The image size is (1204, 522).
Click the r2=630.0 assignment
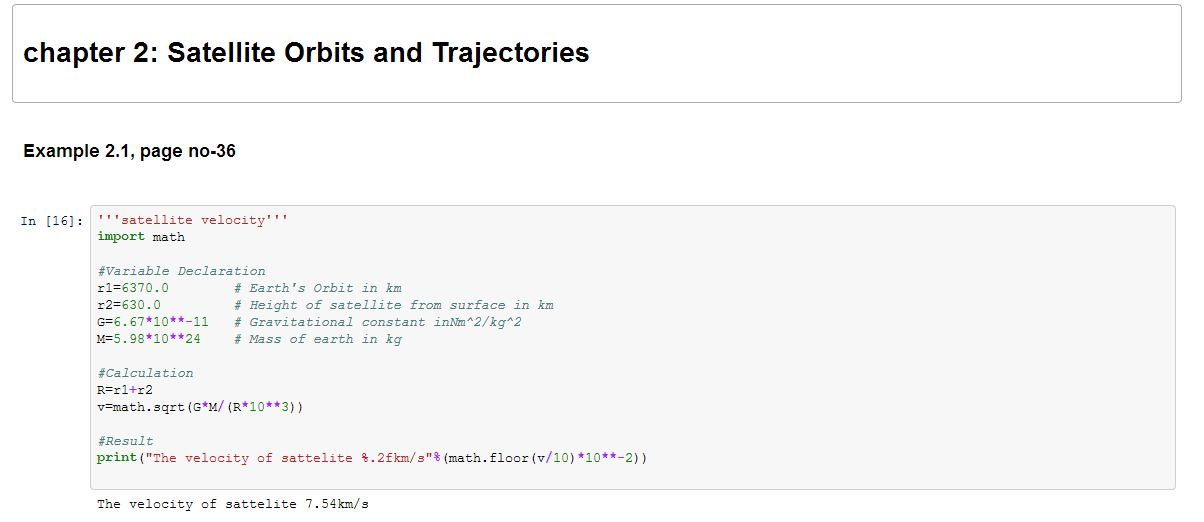(x=129, y=305)
